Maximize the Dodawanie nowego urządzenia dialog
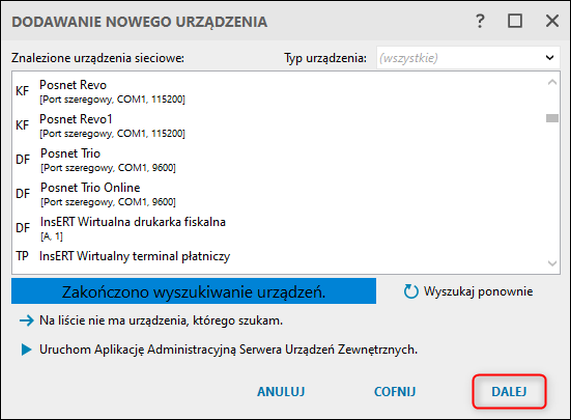Image resolution: width=571 pixels, height=420 pixels. click(x=515, y=21)
